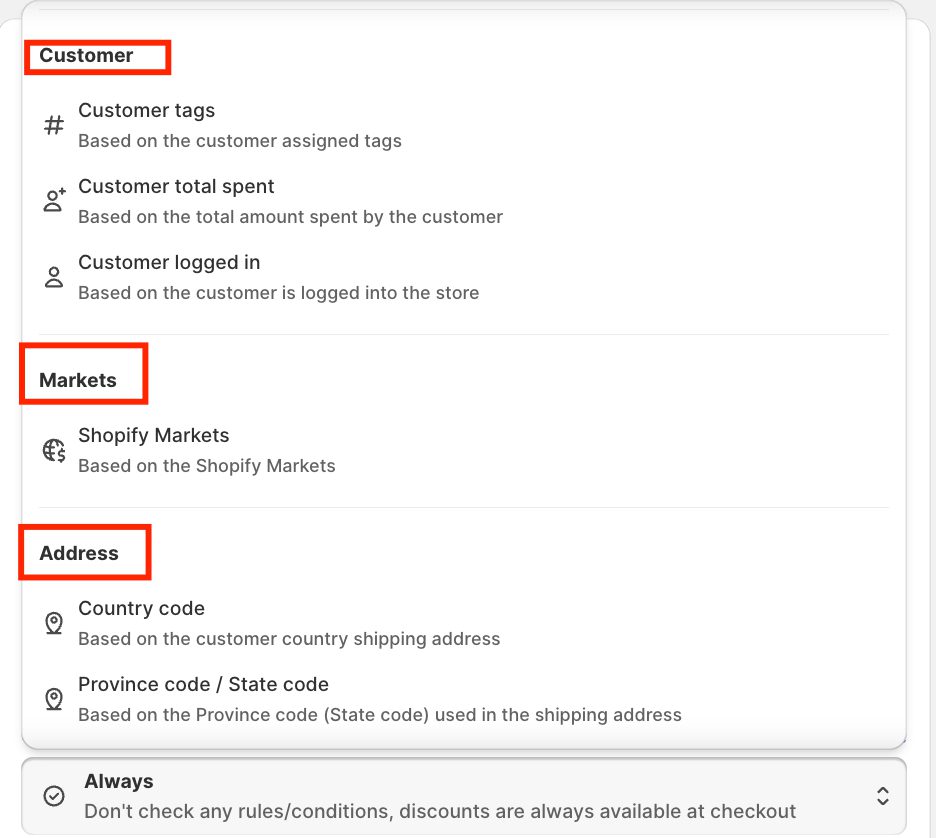Select the Customer tags option title
This screenshot has height=838, width=936.
(x=146, y=111)
